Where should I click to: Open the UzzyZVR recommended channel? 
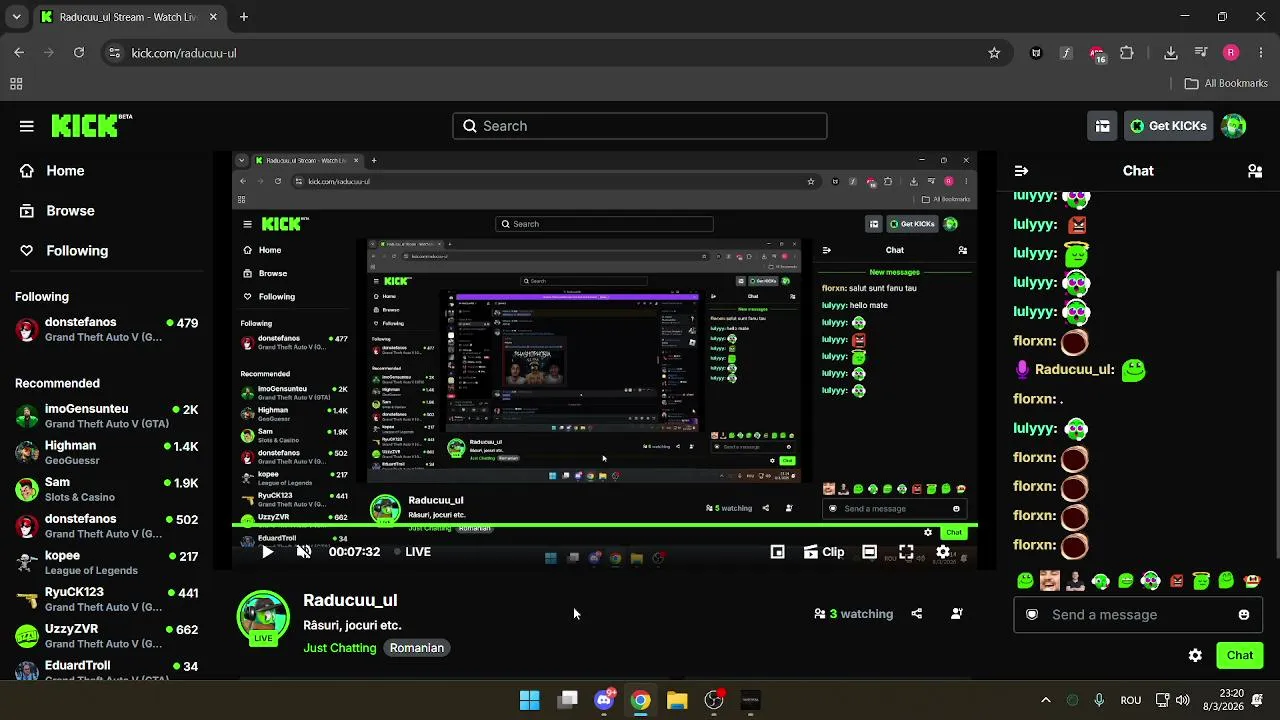pos(107,636)
